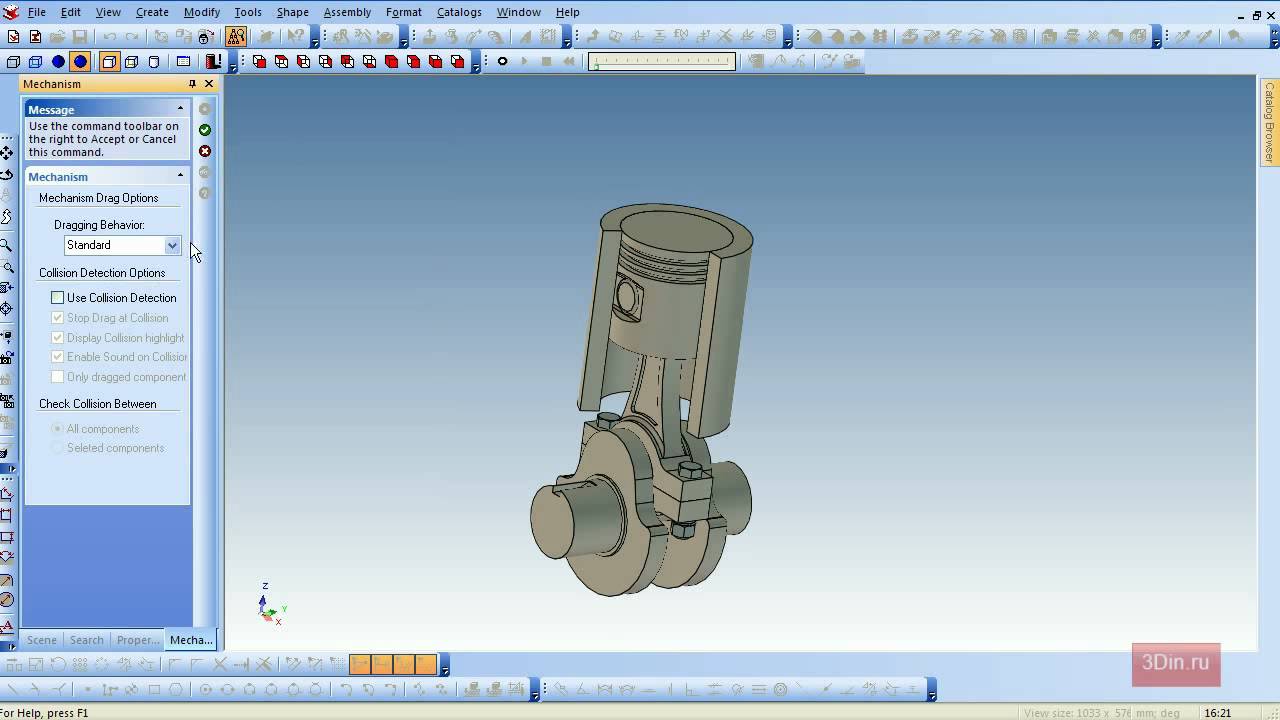1280x720 pixels.
Task: Click the first red cube view icon
Action: (260, 62)
